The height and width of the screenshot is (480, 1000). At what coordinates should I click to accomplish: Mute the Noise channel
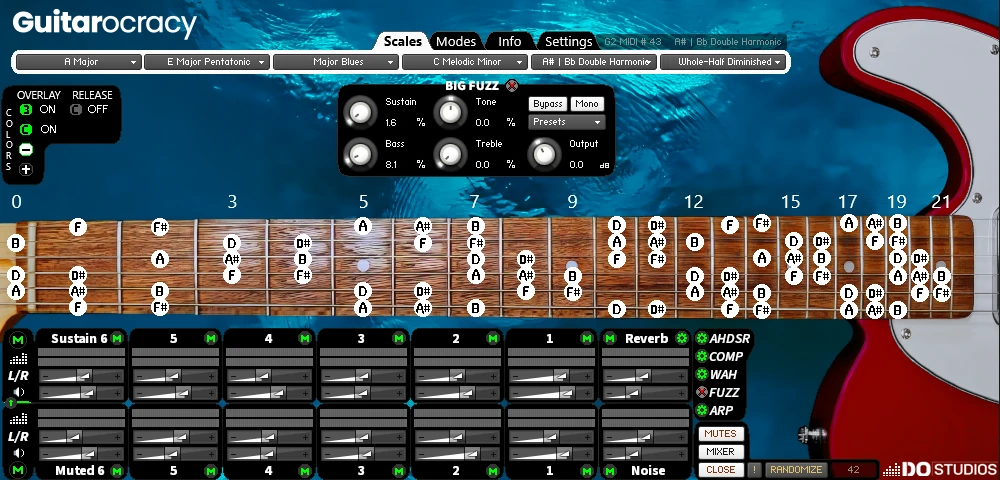pos(610,471)
